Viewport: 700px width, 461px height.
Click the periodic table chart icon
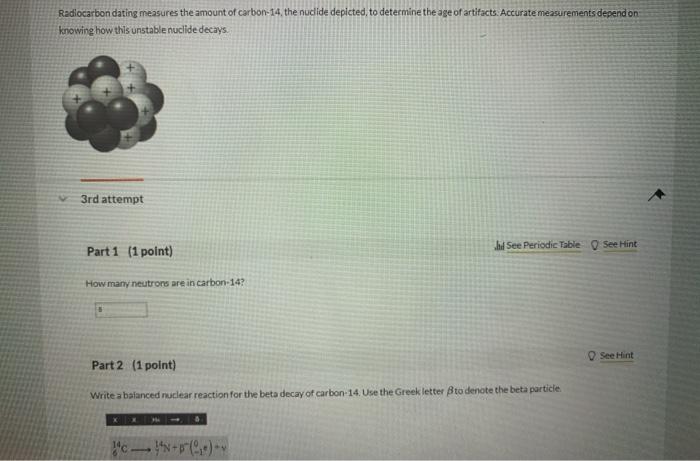pos(499,245)
